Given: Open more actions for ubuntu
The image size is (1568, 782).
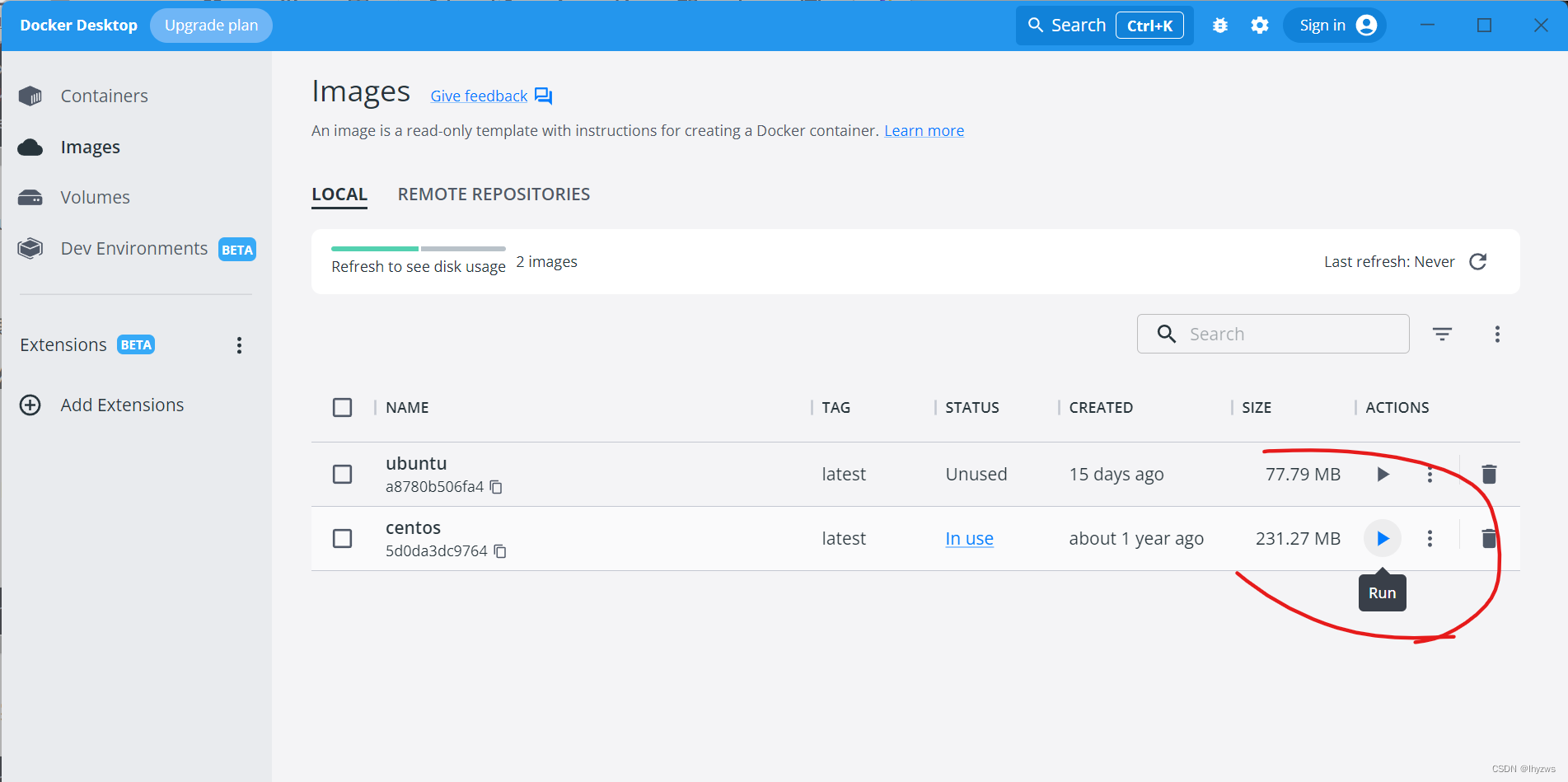Looking at the screenshot, I should click(1430, 475).
